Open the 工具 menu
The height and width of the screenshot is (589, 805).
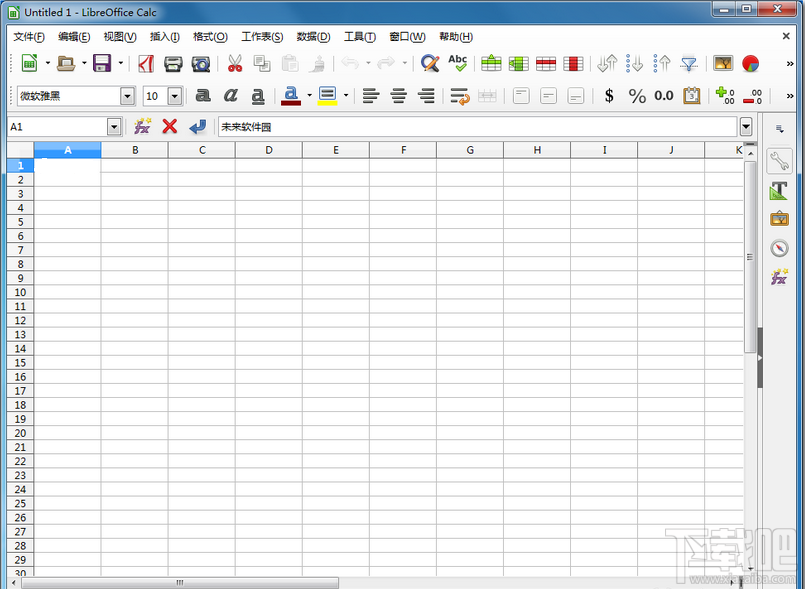(357, 37)
